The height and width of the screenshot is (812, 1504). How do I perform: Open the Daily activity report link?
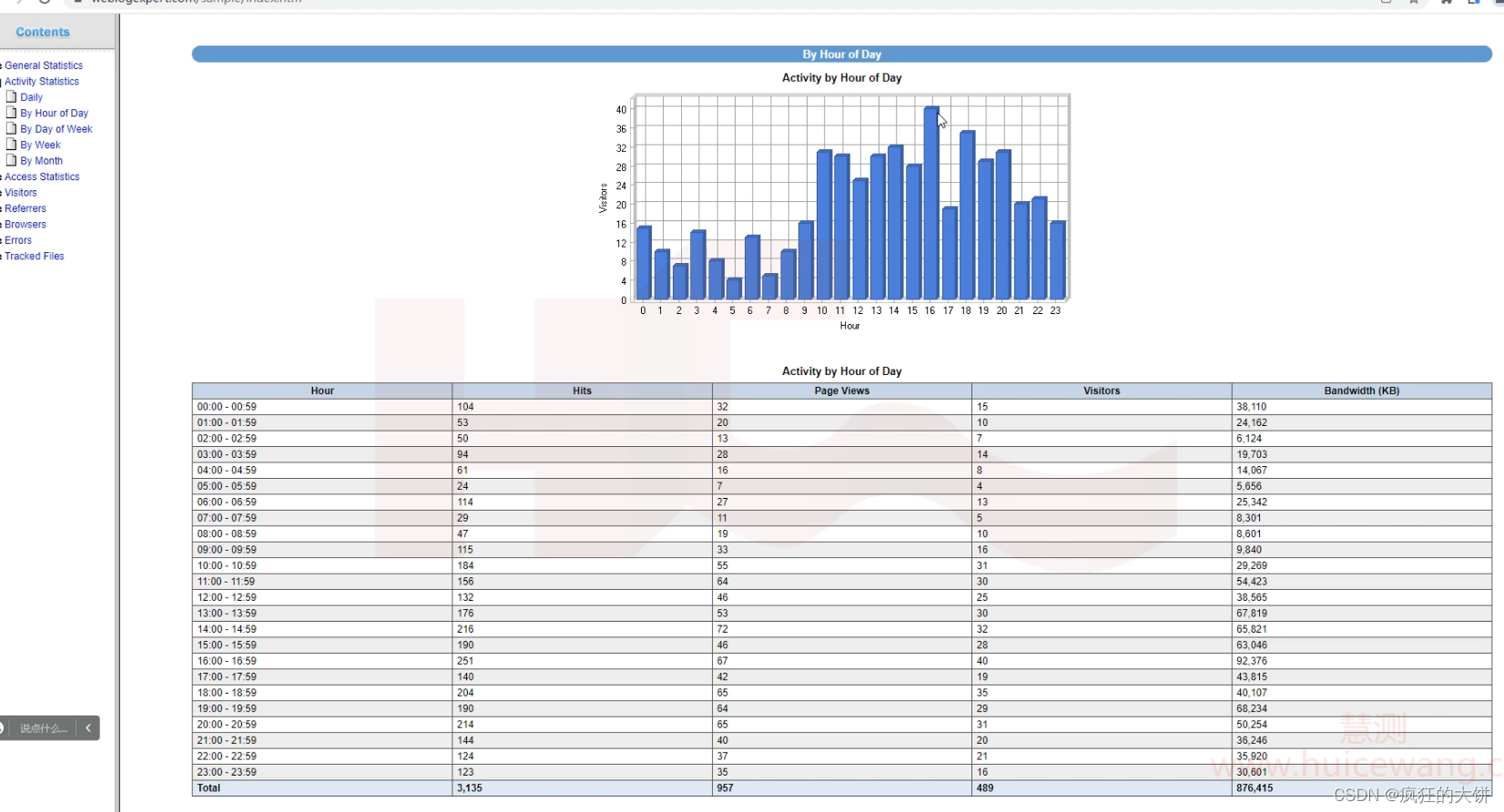coord(32,97)
